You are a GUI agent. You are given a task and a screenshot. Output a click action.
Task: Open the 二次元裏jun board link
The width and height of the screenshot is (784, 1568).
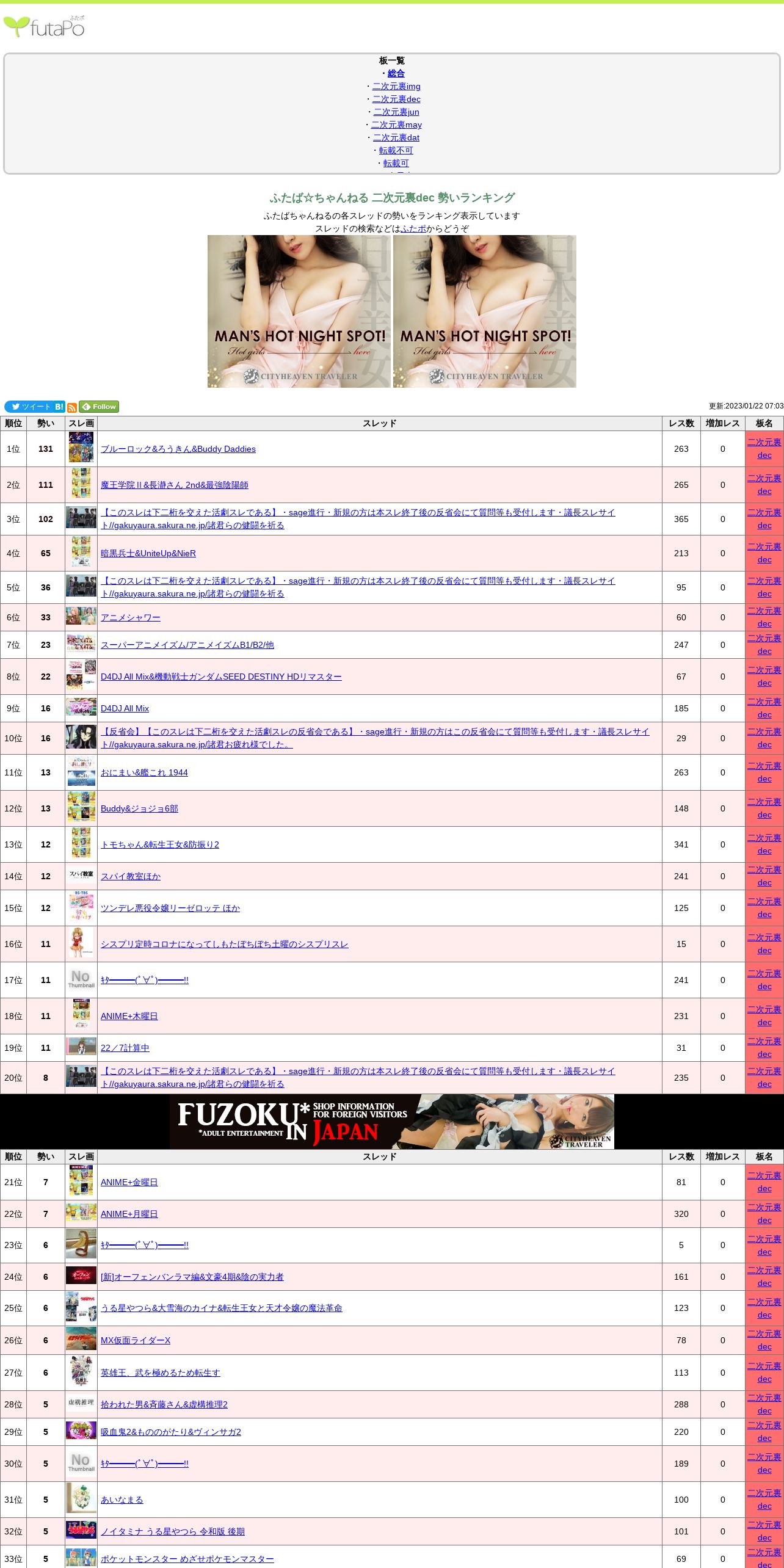(x=396, y=112)
